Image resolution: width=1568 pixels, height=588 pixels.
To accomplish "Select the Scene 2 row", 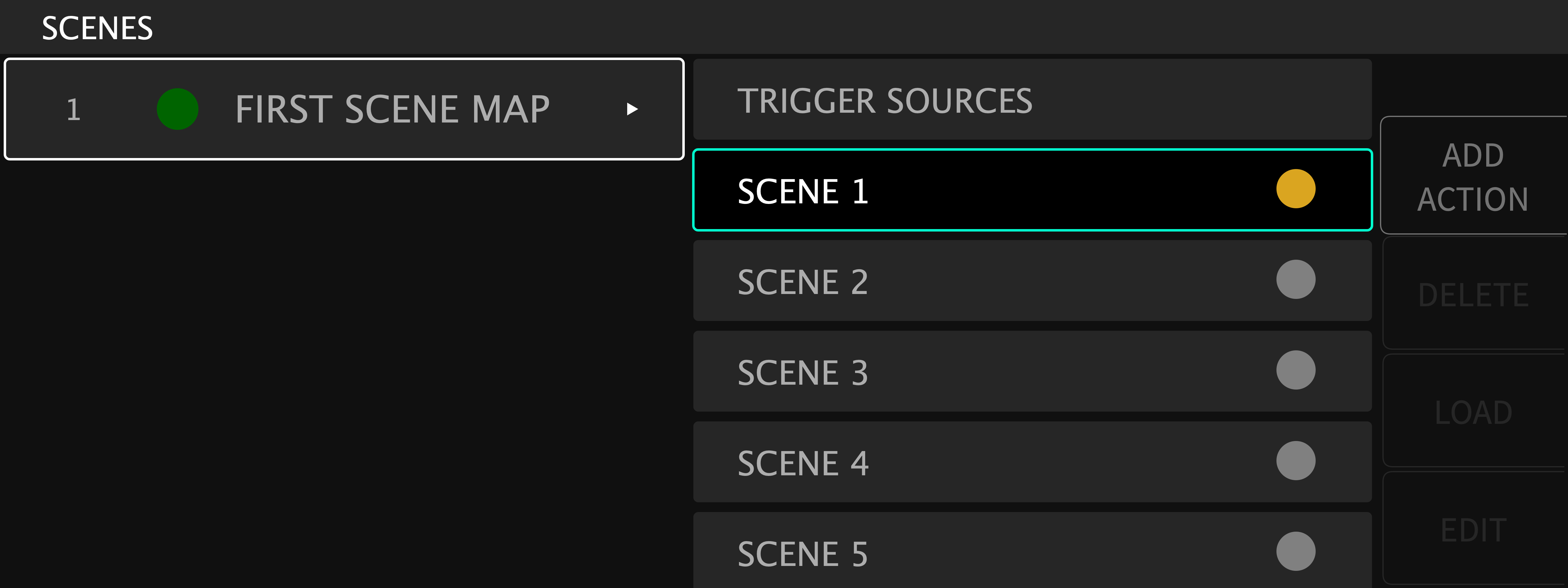I will tap(1032, 281).
